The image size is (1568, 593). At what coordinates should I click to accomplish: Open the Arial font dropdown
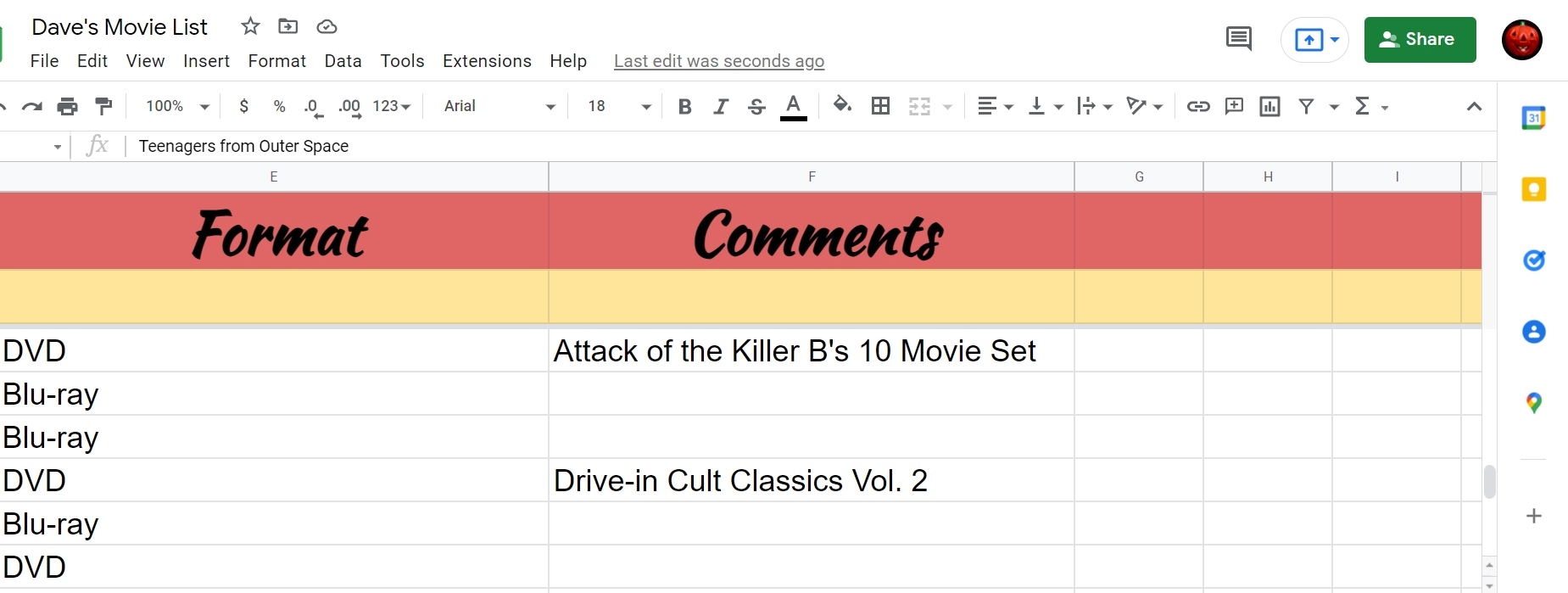coord(499,106)
